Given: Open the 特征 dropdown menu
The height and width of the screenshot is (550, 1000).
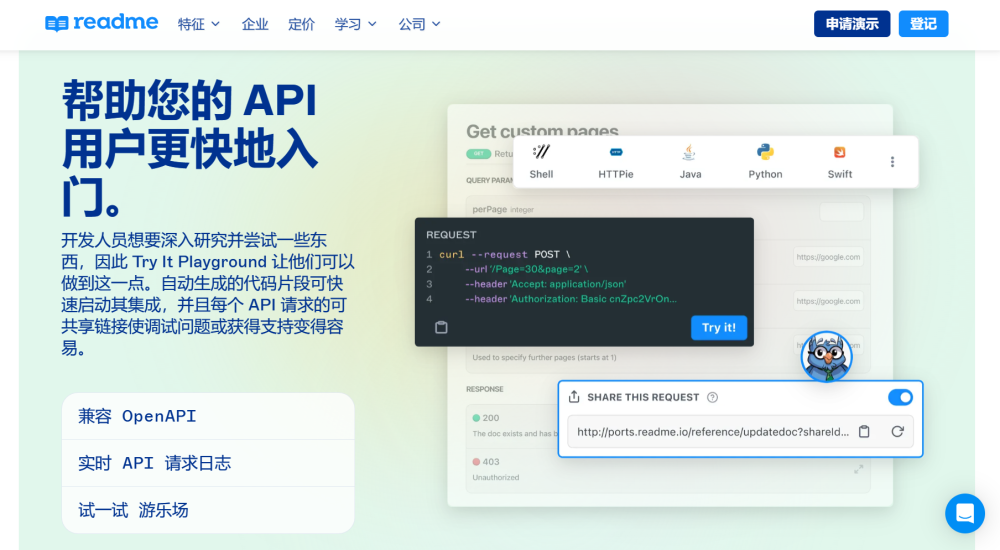Looking at the screenshot, I should pos(198,24).
